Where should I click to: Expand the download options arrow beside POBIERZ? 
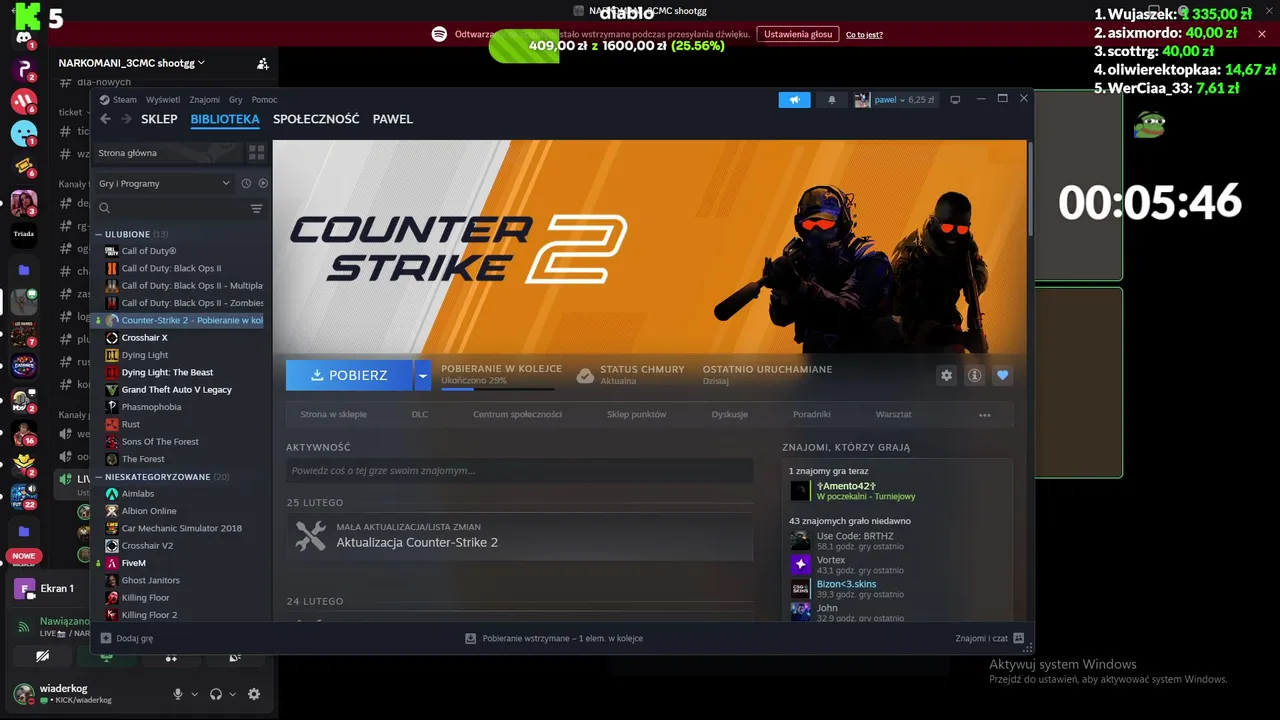click(x=422, y=375)
